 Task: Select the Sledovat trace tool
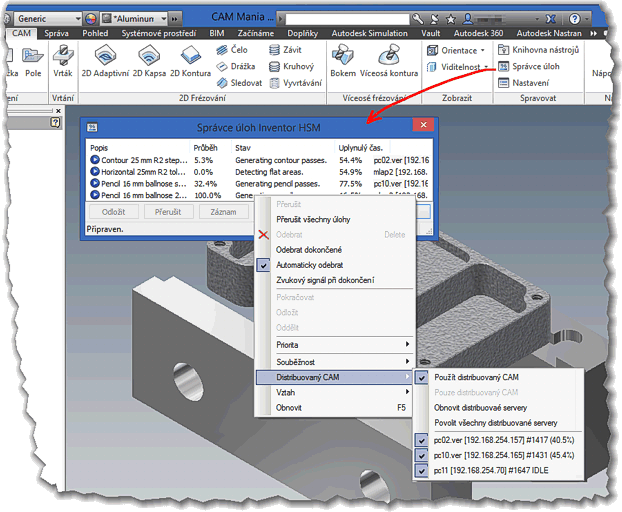point(239,83)
